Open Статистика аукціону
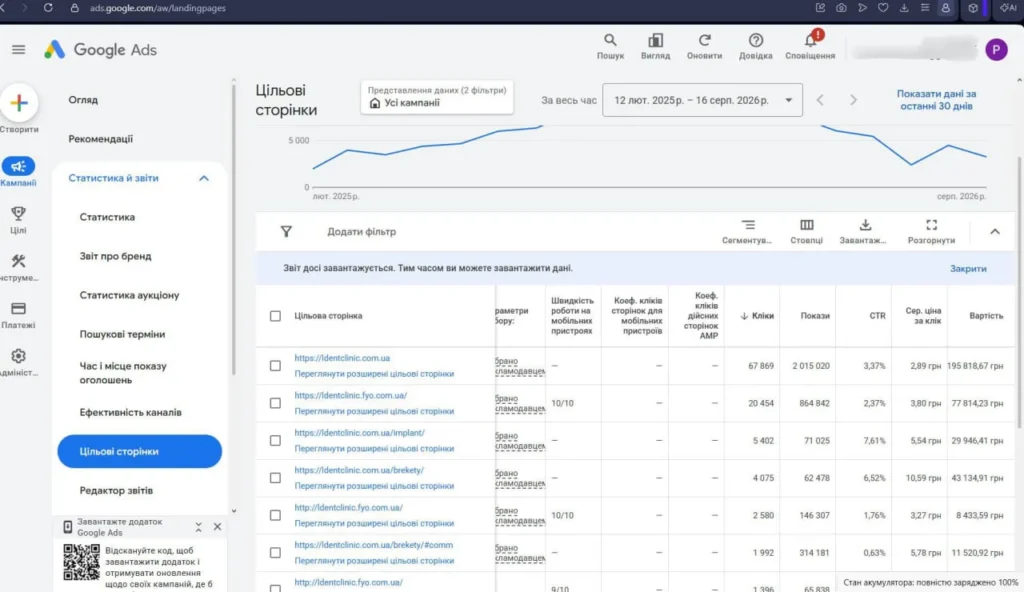 point(129,295)
